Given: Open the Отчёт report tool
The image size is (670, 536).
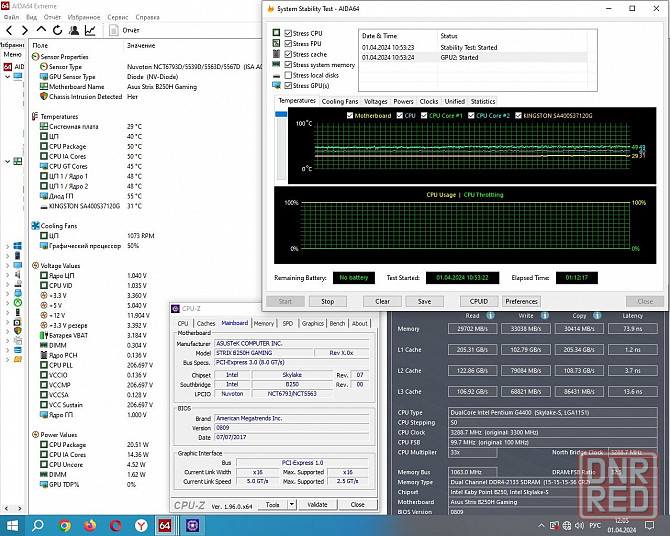Looking at the screenshot, I should (124, 30).
